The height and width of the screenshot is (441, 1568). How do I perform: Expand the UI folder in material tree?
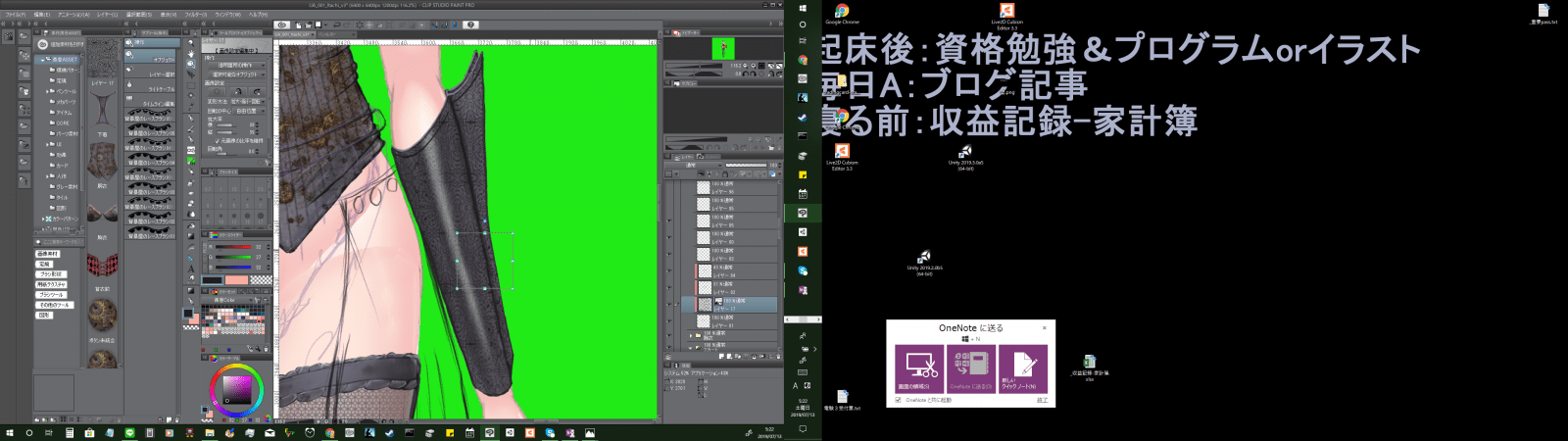[47, 144]
